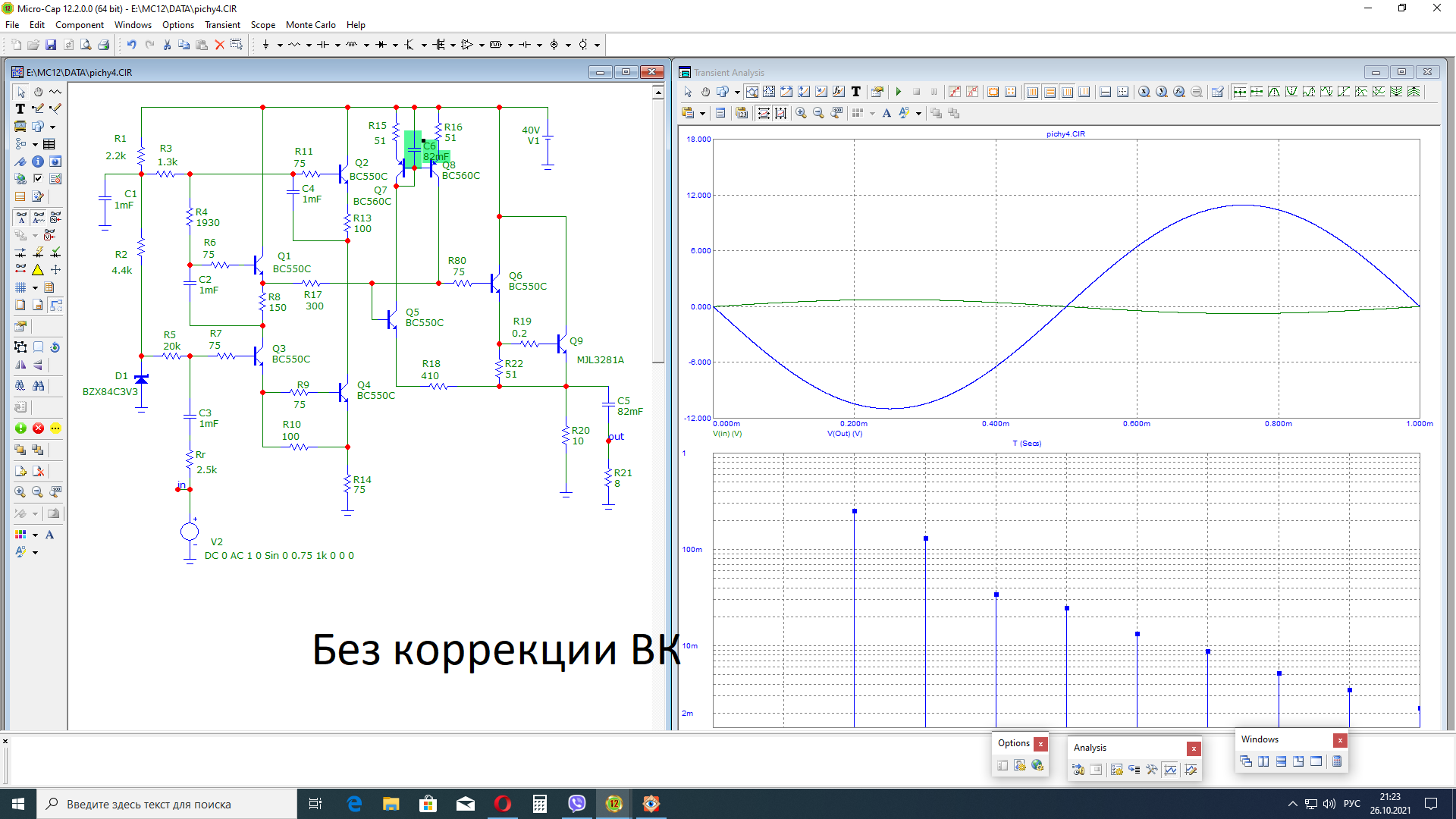
Task: Select the resistor component icon in the toolbar
Action: 294,45
